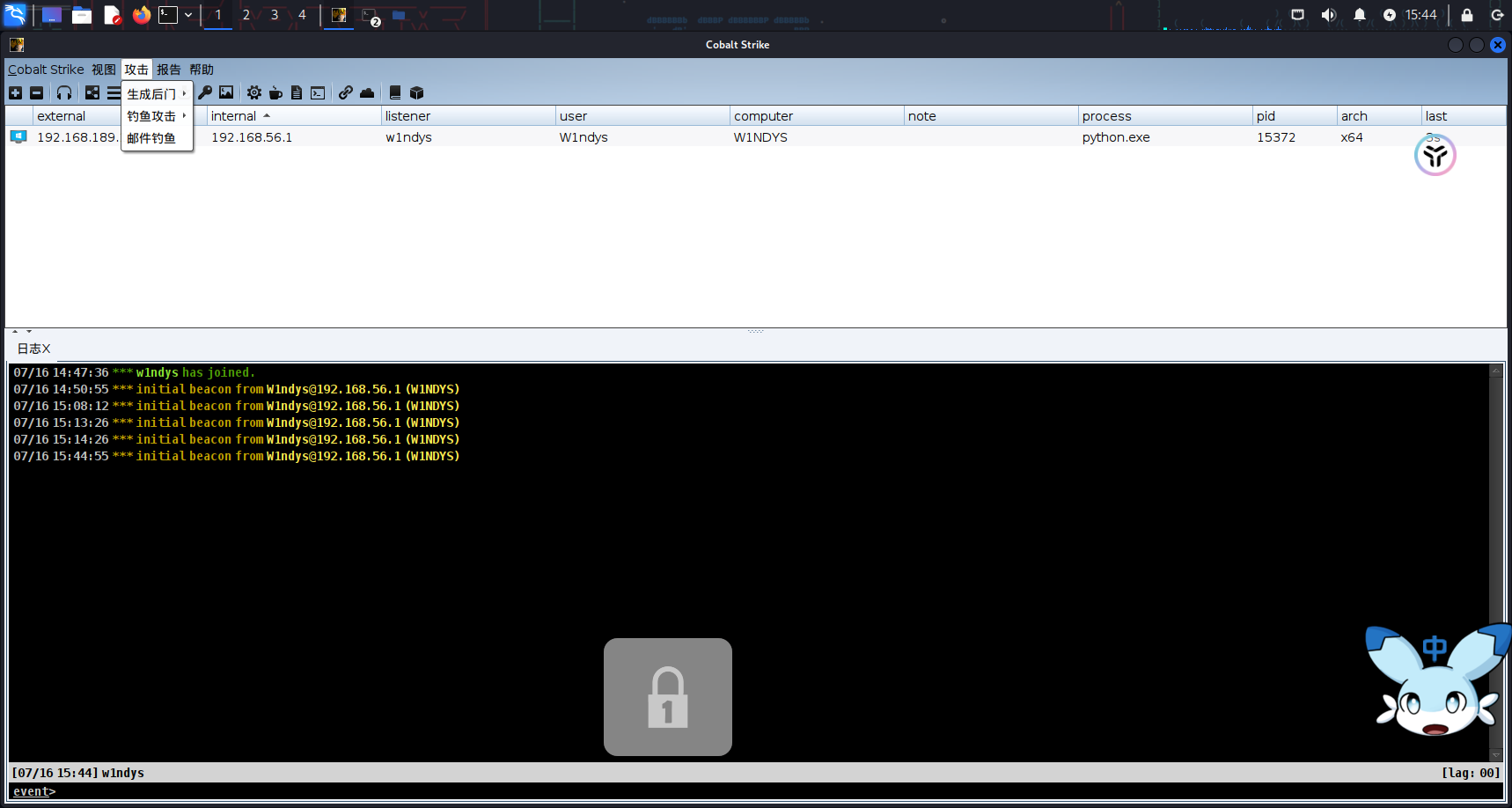Open the 报告 menu

[168, 70]
